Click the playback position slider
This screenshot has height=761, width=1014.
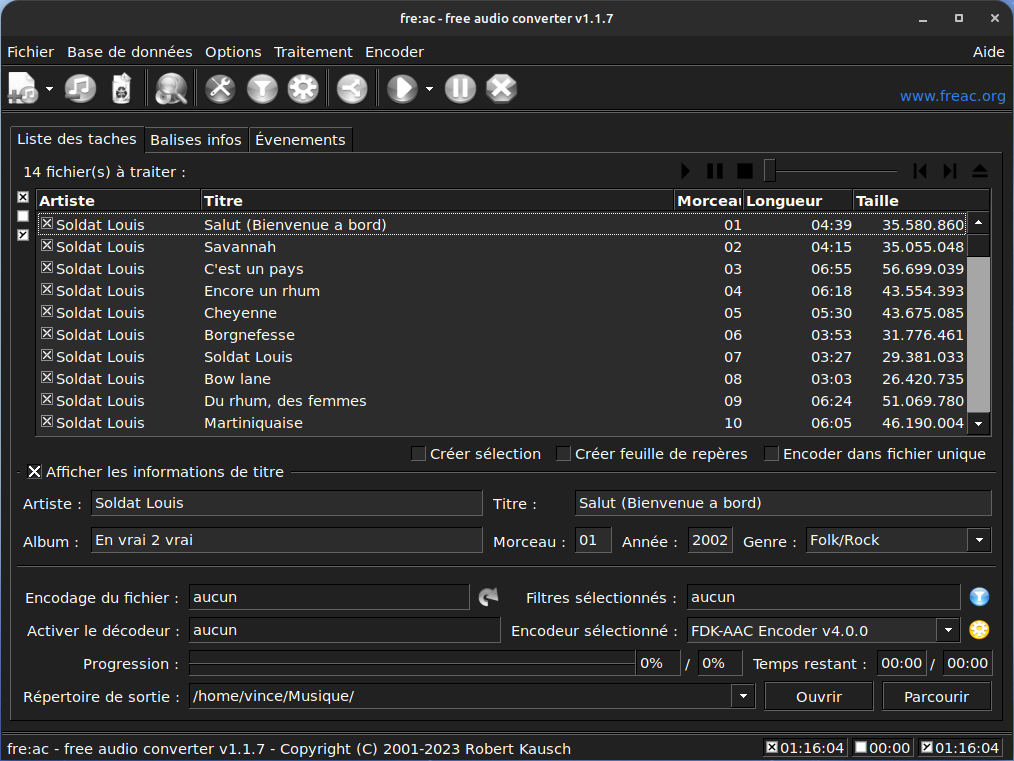point(770,172)
